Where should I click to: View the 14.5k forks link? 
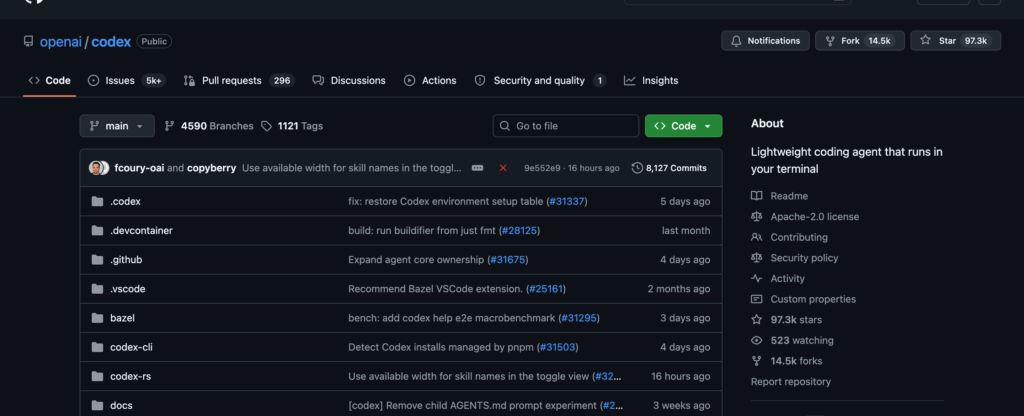787,361
